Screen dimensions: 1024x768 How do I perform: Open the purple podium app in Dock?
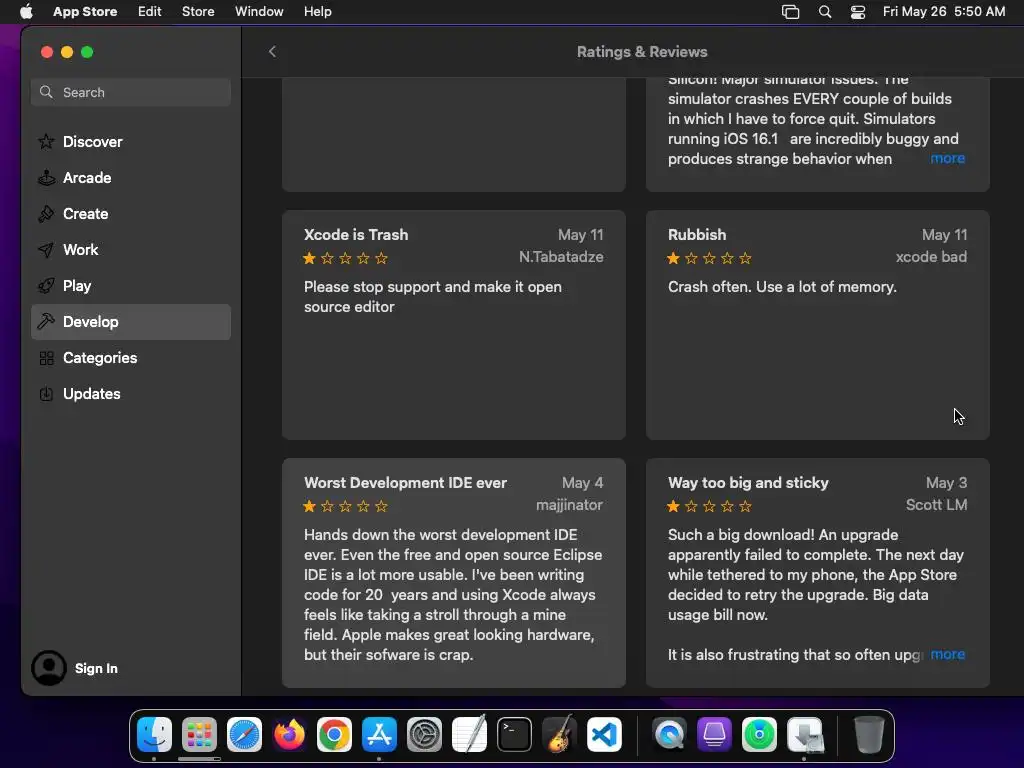(714, 735)
